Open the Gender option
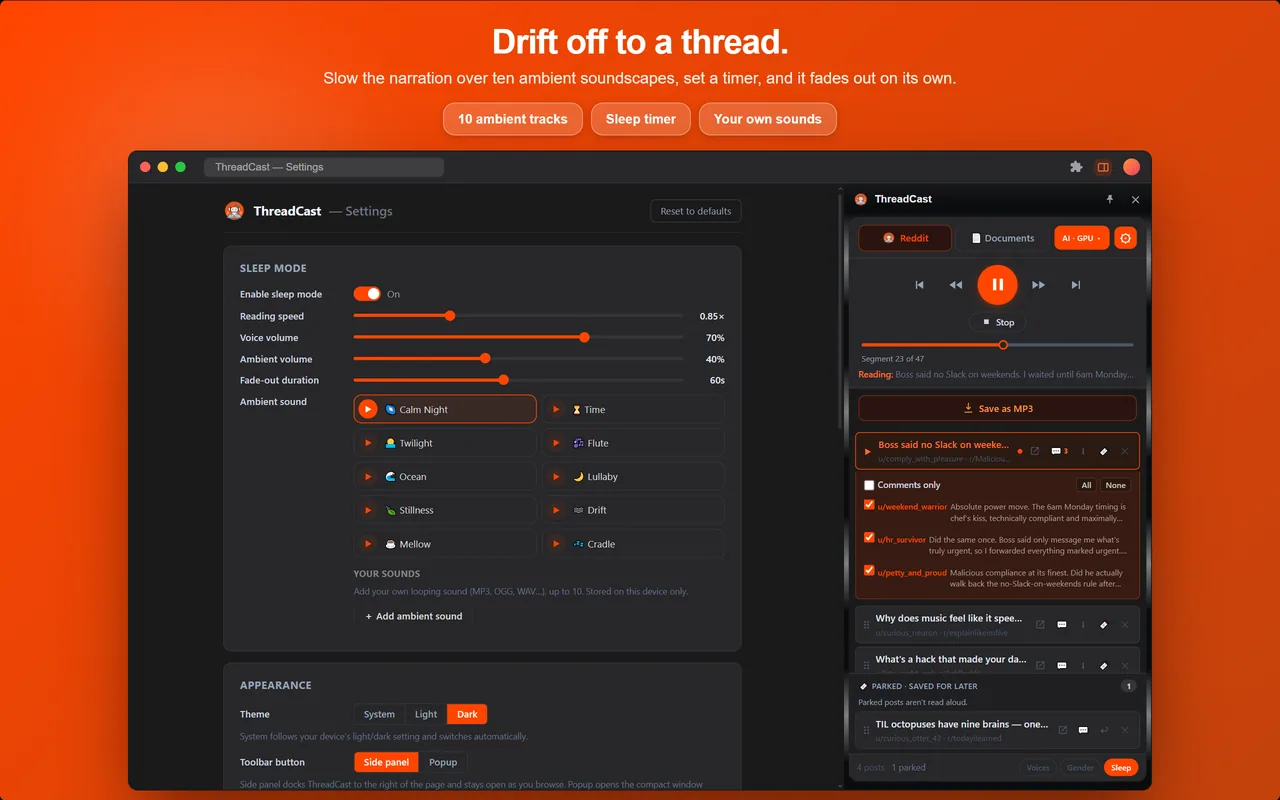 point(1080,768)
